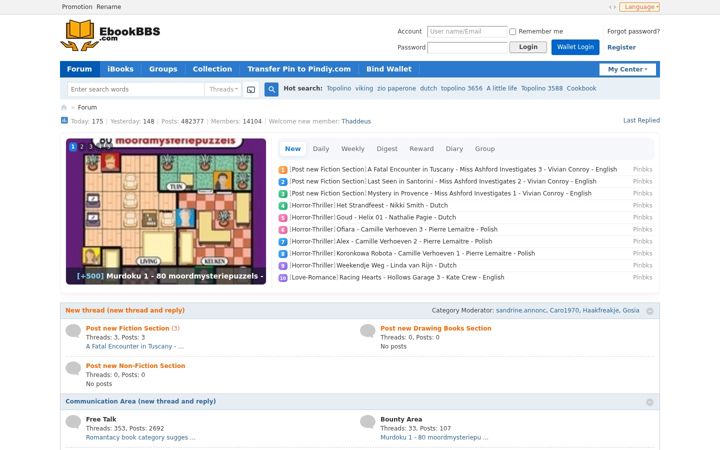Click the Murdoku puzzle slideshow image
720x450 pixels.
click(166, 211)
